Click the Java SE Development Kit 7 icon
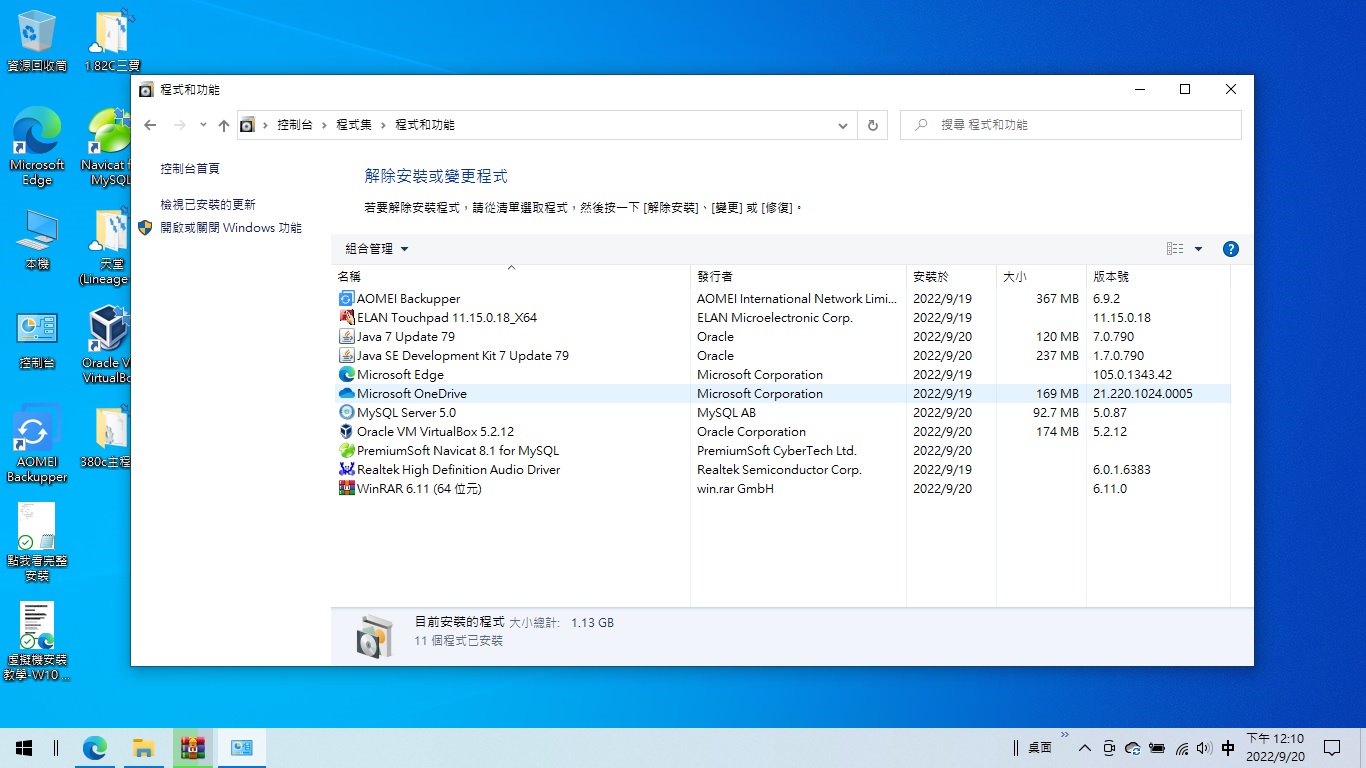This screenshot has height=768, width=1366. tap(347, 355)
